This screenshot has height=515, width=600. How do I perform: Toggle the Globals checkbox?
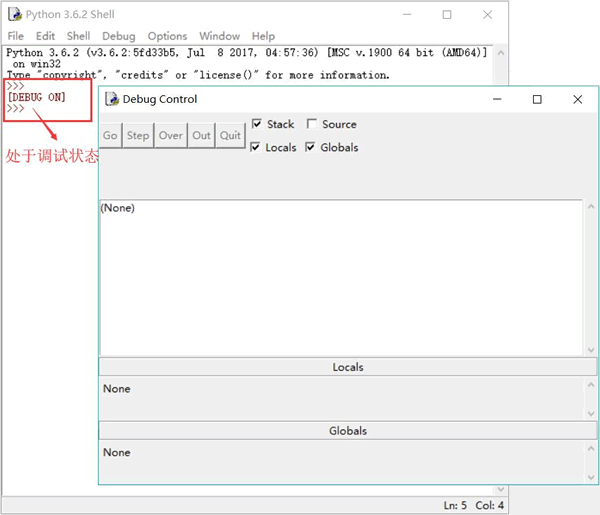point(311,148)
